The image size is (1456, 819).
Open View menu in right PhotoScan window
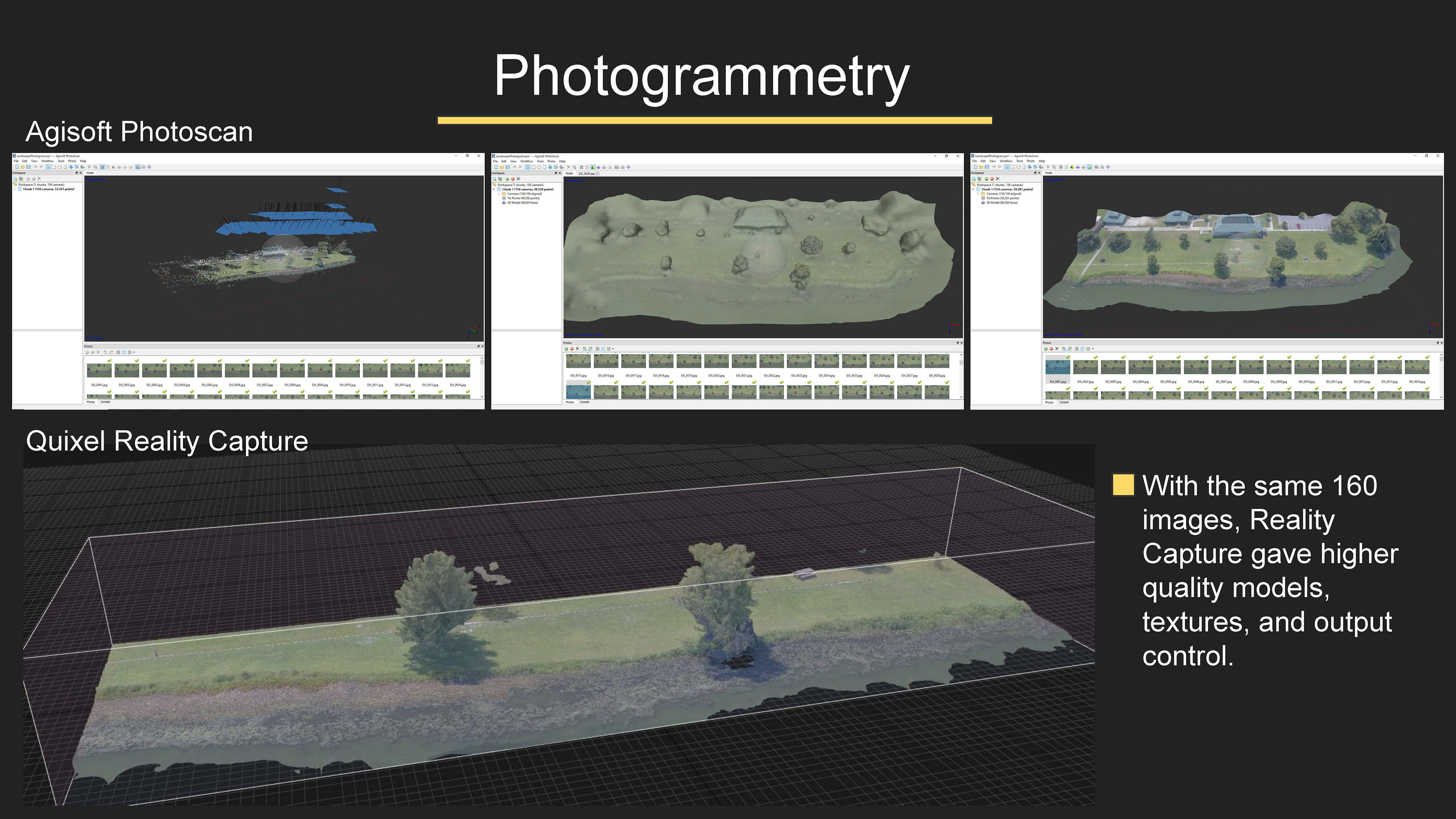tap(993, 161)
